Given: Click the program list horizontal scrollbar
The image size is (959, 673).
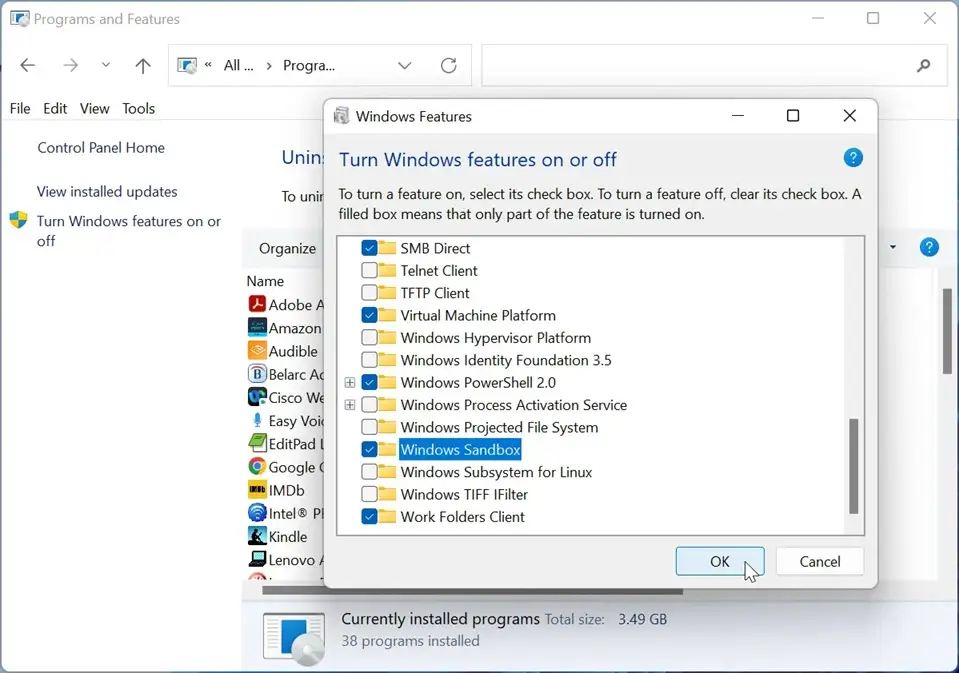Looking at the screenshot, I should click(x=472, y=591).
